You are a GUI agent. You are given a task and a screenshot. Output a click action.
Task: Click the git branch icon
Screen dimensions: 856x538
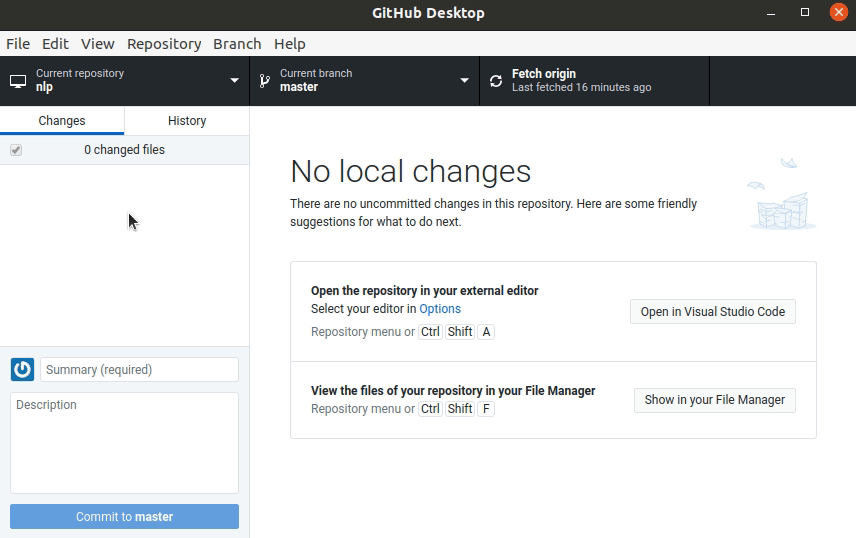(265, 81)
